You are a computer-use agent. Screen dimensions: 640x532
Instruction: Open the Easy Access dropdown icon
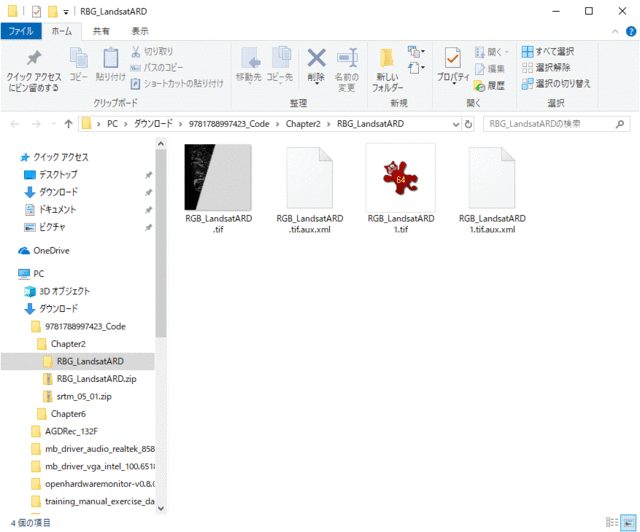[416, 68]
